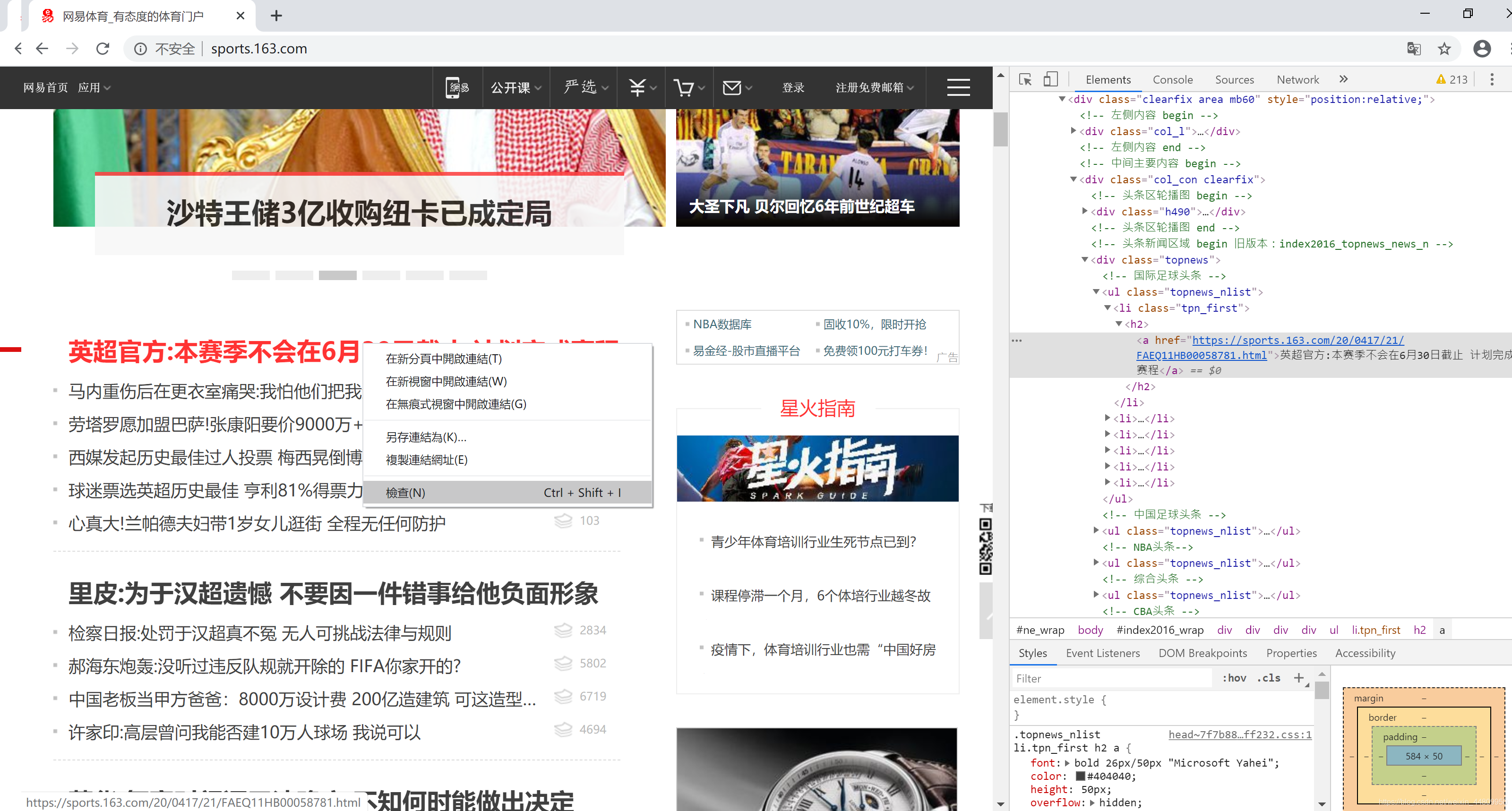This screenshot has height=811, width=1512.
Task: Open the DOM Breakpoints pane tab
Action: 1202,653
